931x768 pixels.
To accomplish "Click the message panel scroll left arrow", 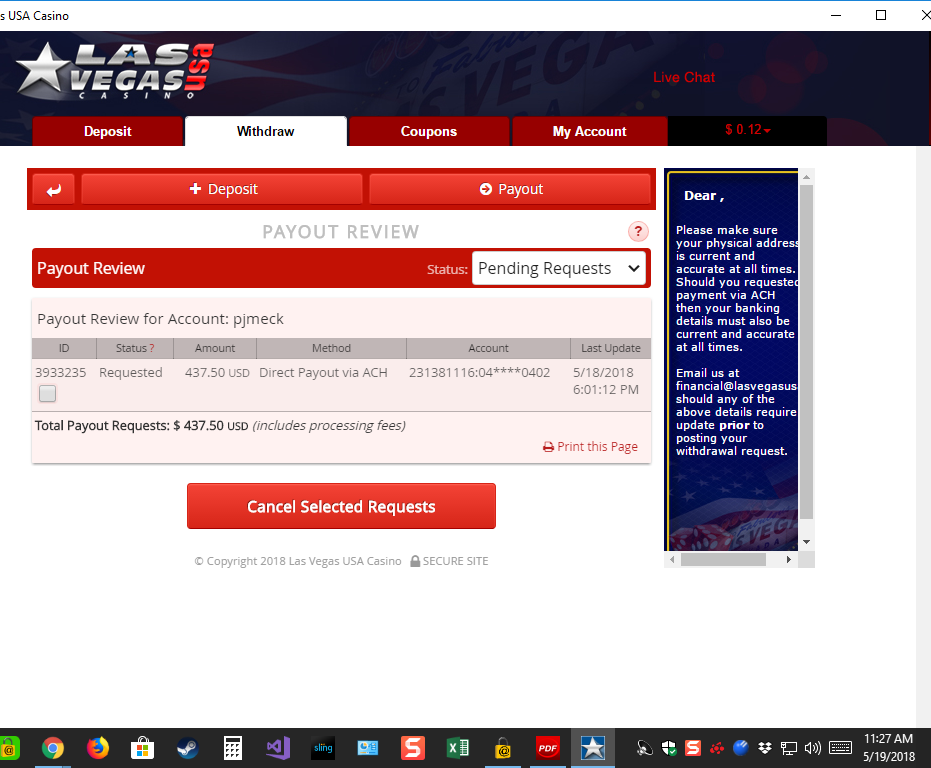I will (x=672, y=560).
